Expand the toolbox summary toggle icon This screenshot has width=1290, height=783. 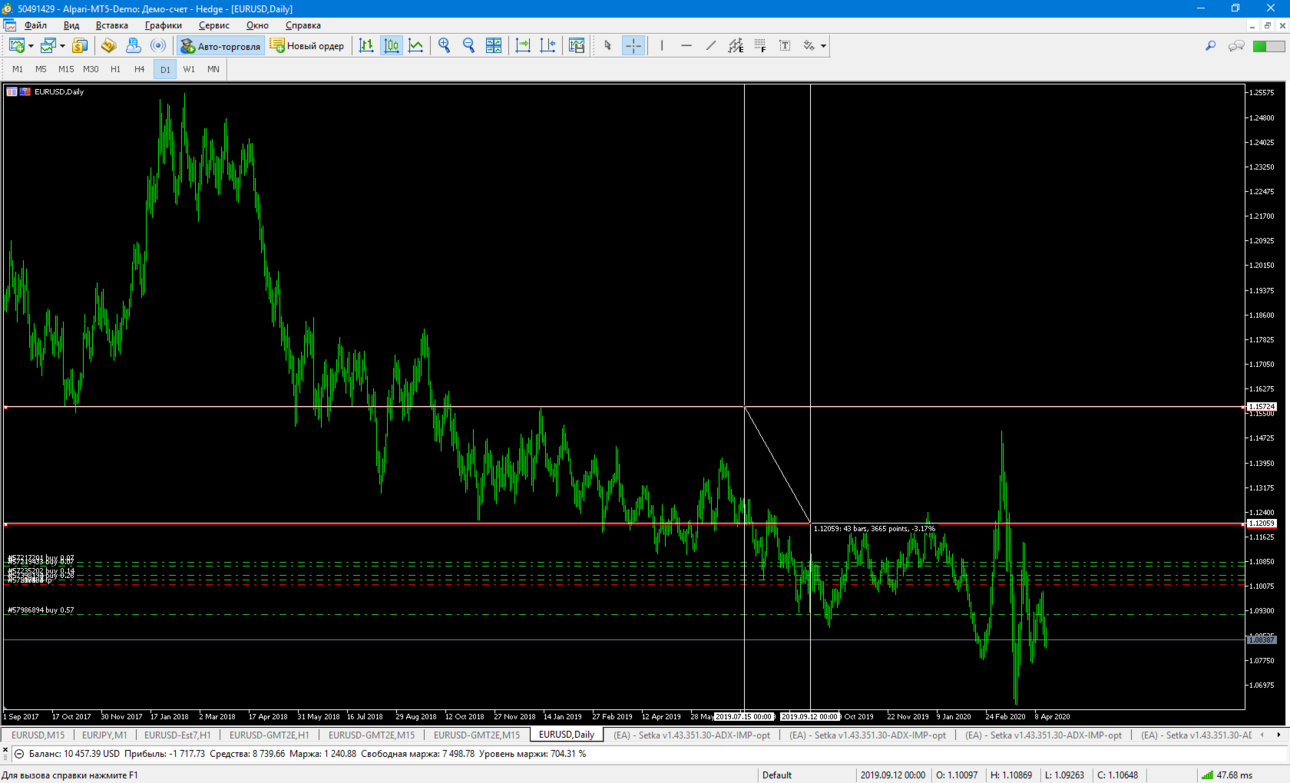pyautogui.click(x=19, y=754)
